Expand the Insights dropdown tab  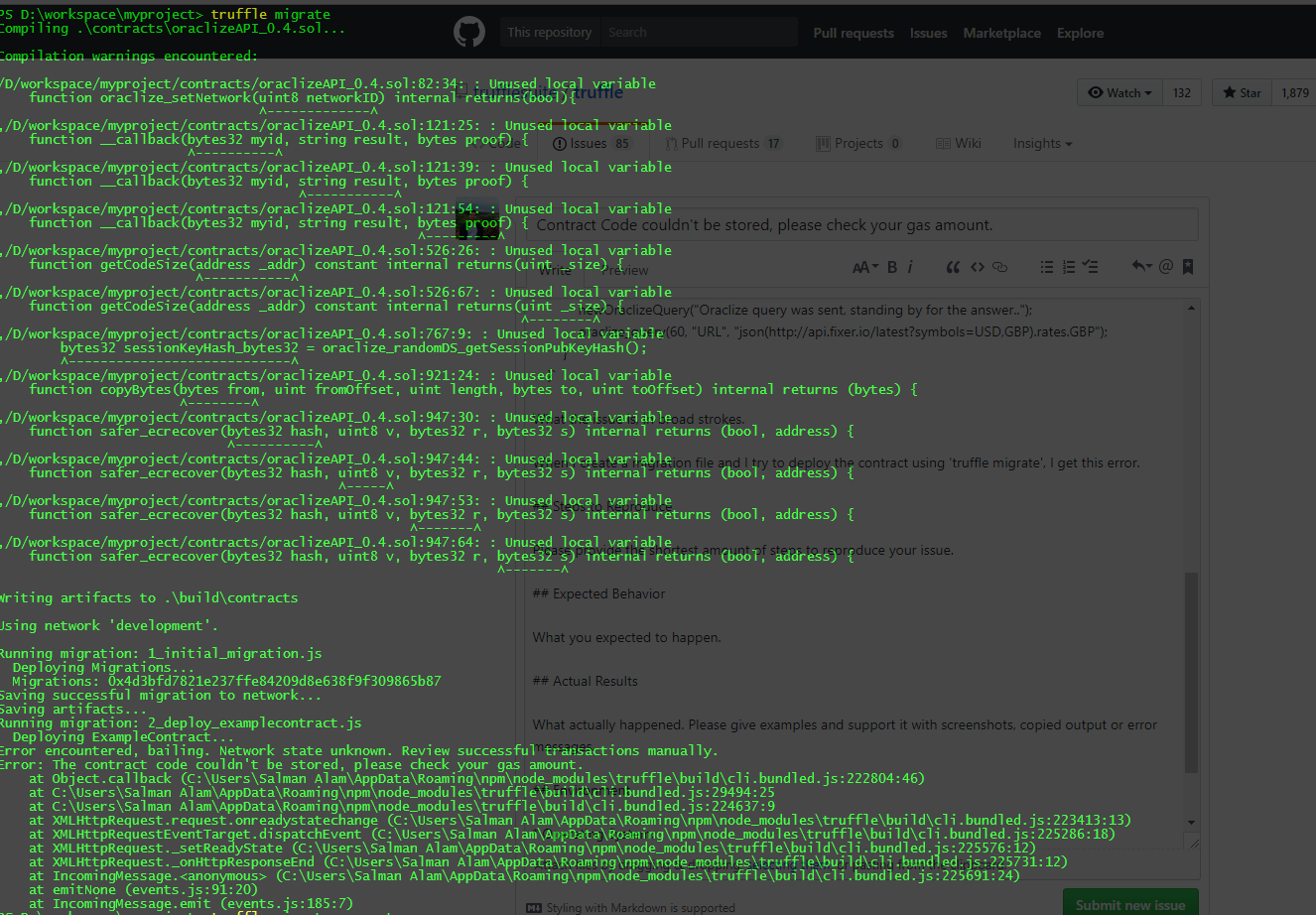click(x=1042, y=143)
